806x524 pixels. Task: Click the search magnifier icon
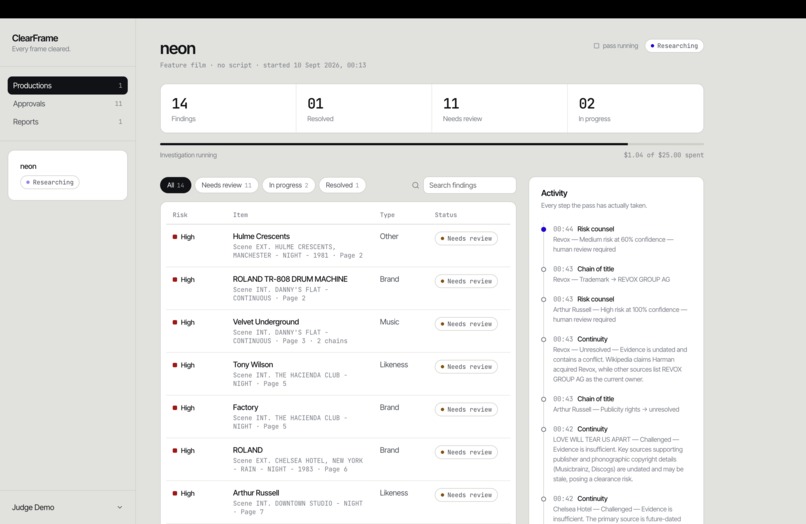[x=415, y=185]
